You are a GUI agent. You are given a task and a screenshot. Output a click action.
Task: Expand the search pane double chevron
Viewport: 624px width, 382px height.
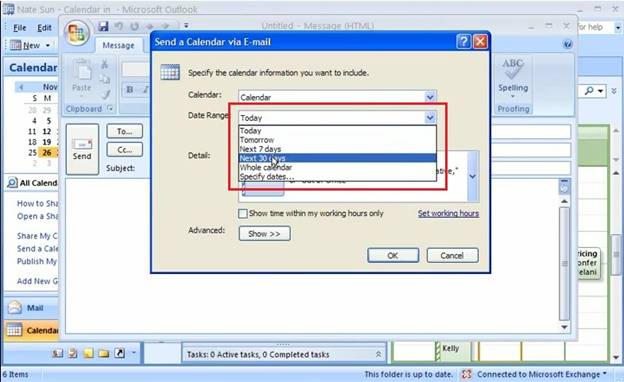[614, 91]
